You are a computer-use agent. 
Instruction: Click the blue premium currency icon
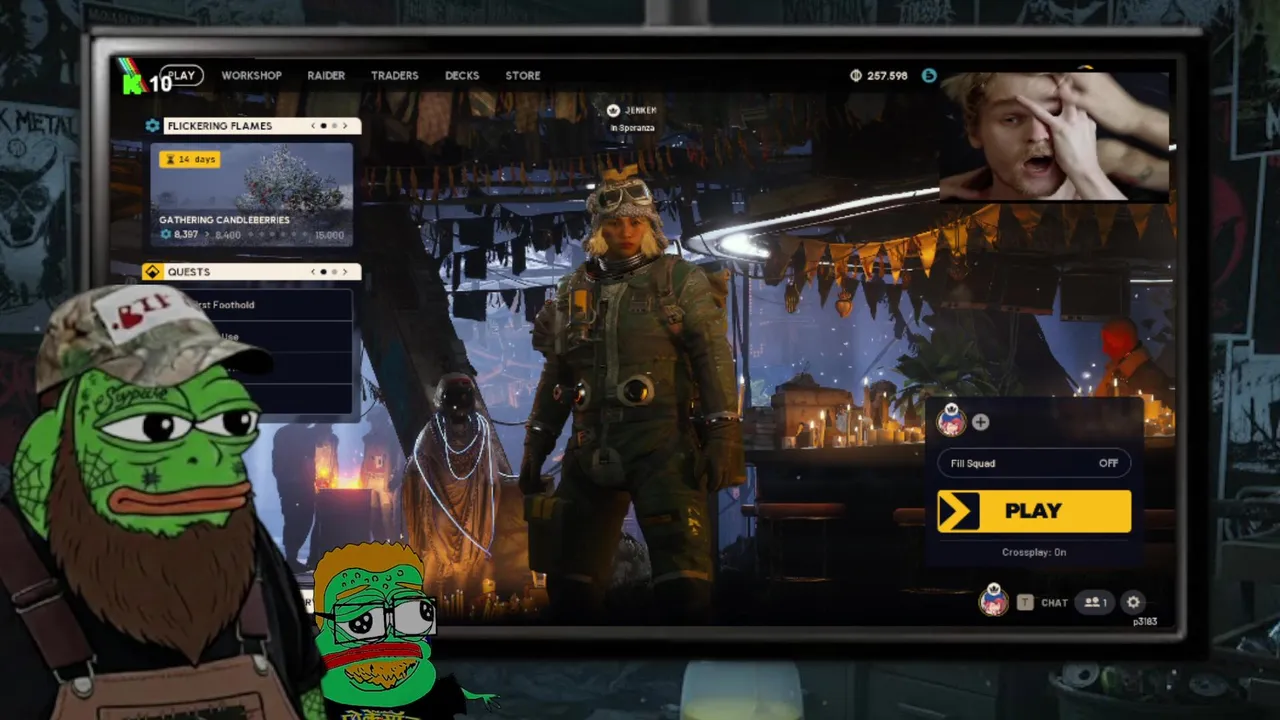(x=929, y=75)
